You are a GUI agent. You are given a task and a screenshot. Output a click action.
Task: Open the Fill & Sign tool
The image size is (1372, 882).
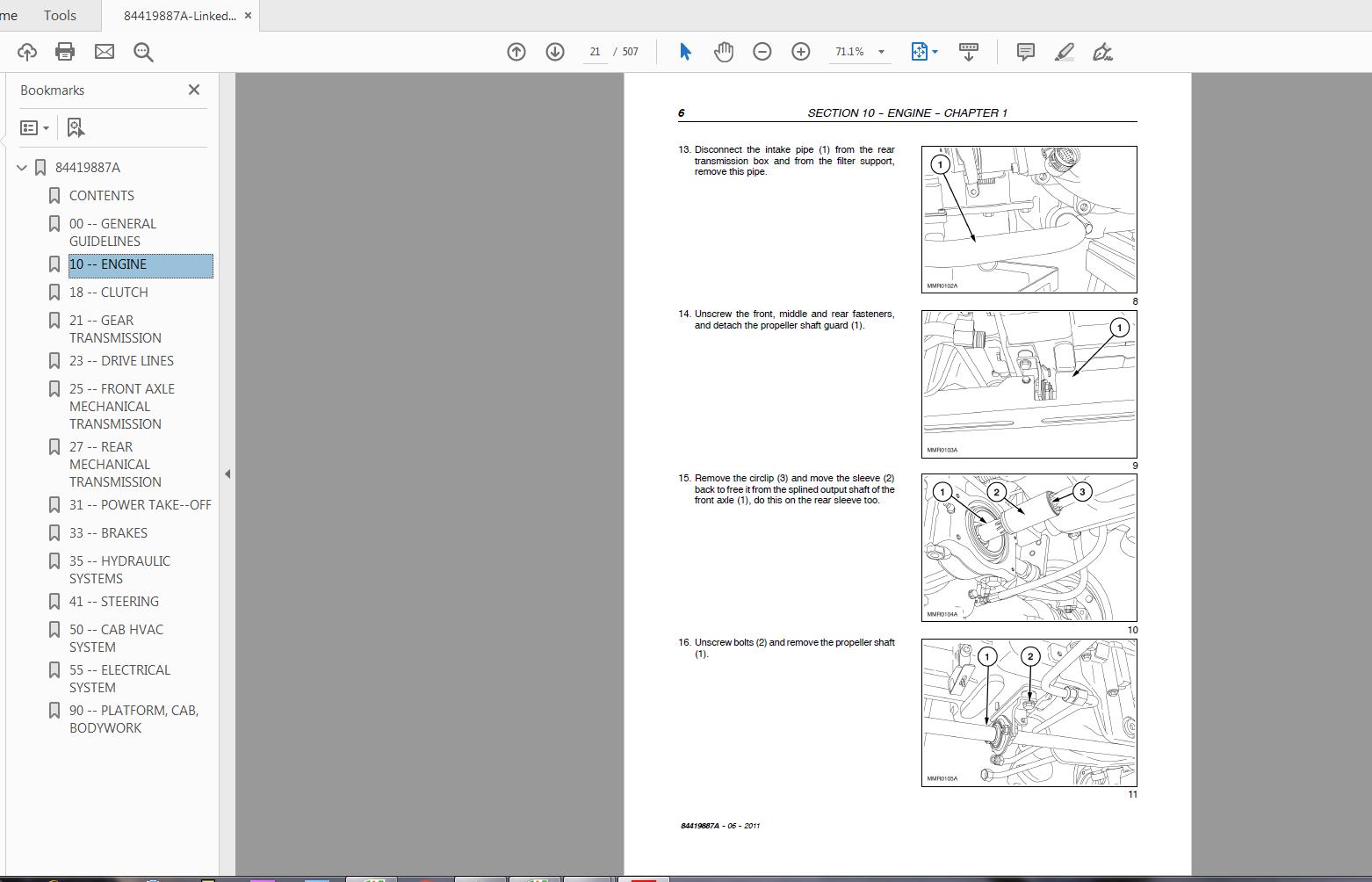pyautogui.click(x=1102, y=51)
